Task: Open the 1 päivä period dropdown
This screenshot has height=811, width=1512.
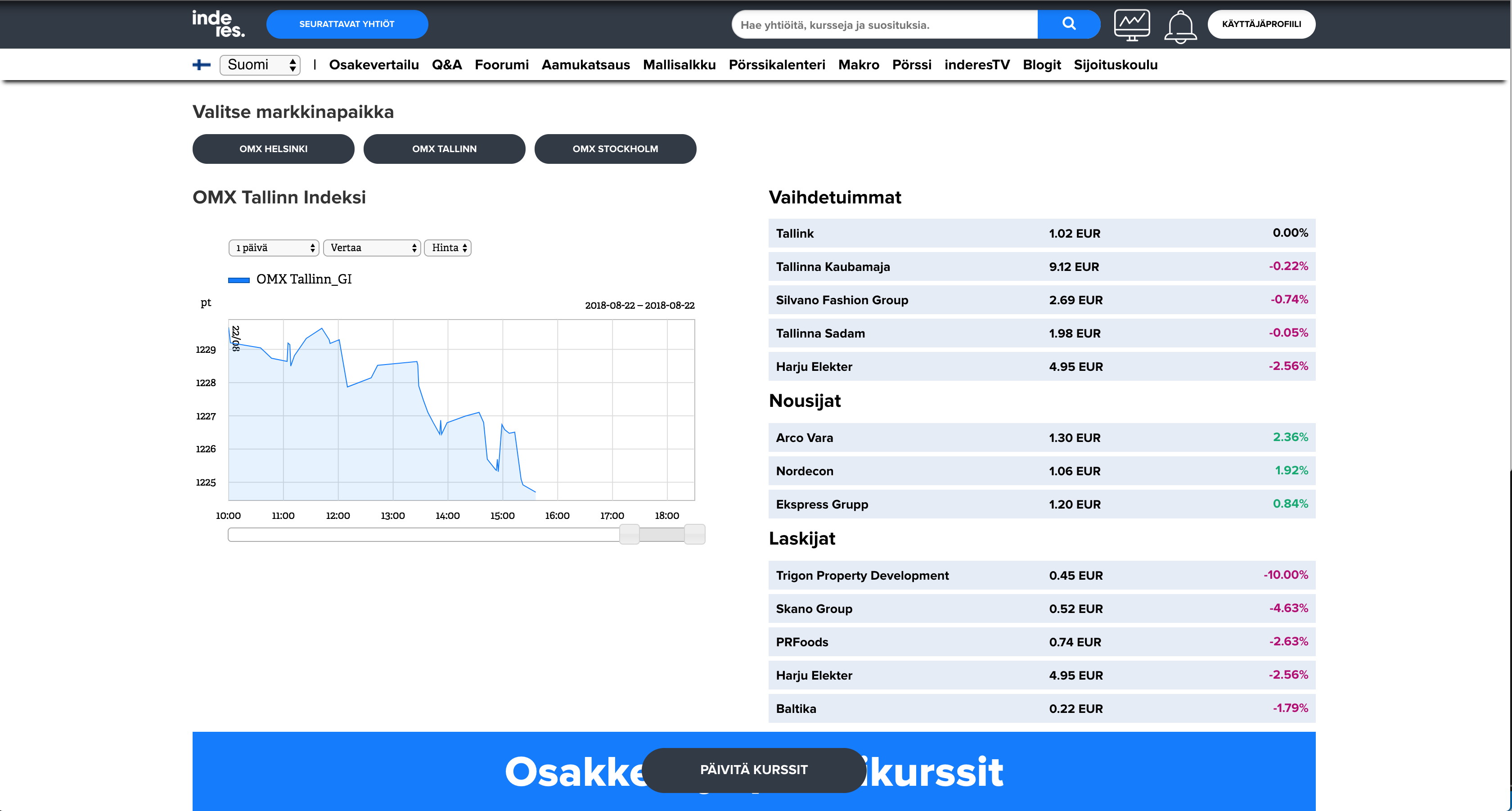Action: 274,248
